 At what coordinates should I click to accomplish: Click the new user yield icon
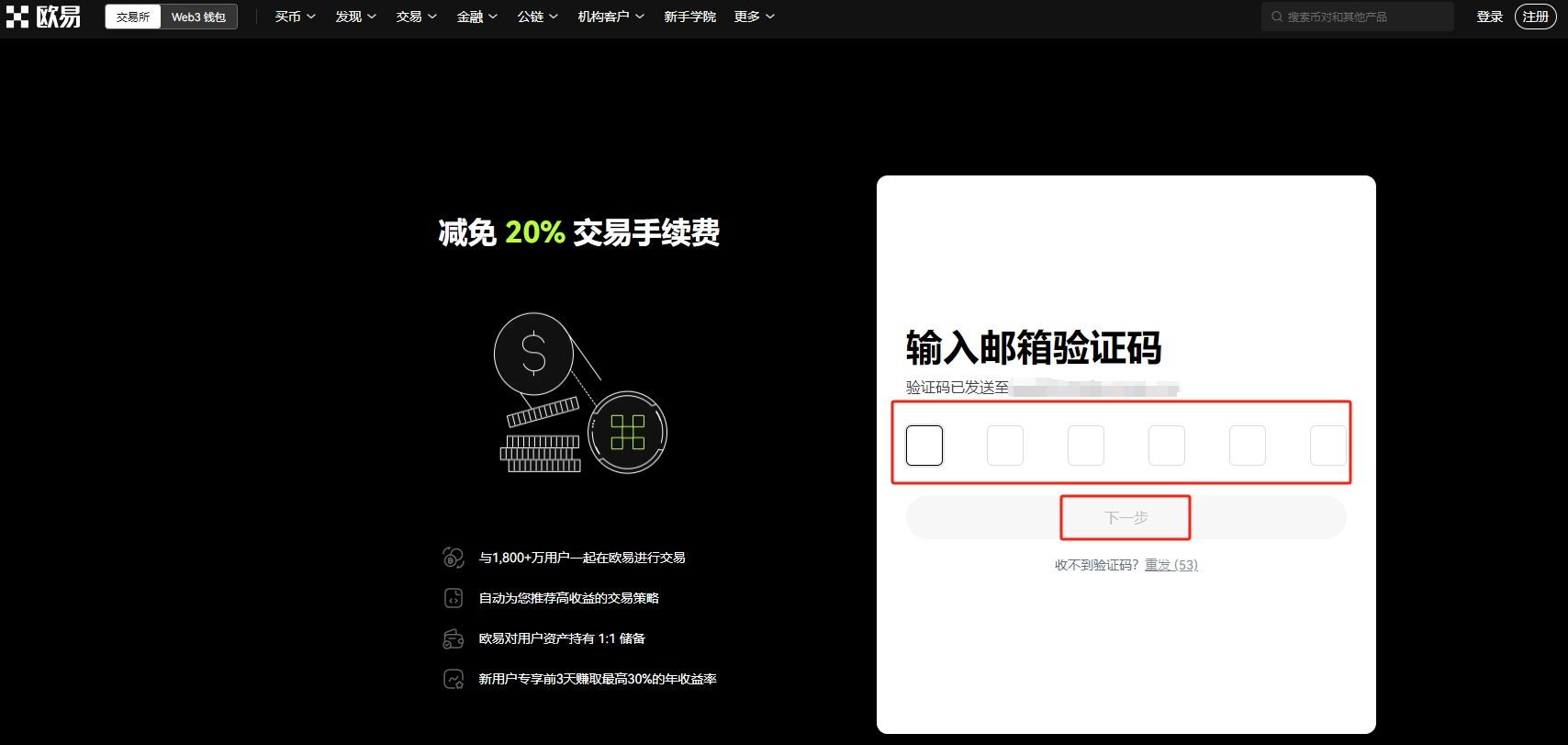coord(454,679)
